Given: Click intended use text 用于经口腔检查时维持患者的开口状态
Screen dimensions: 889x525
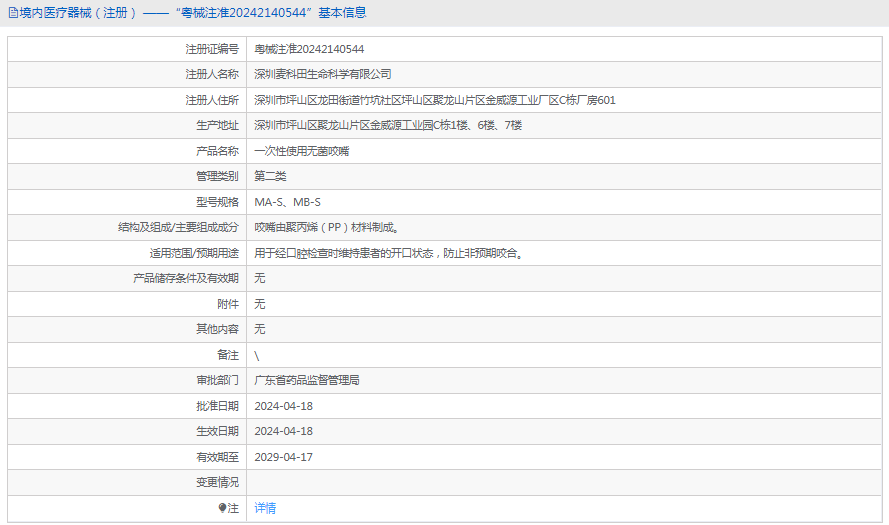Looking at the screenshot, I should (389, 253).
